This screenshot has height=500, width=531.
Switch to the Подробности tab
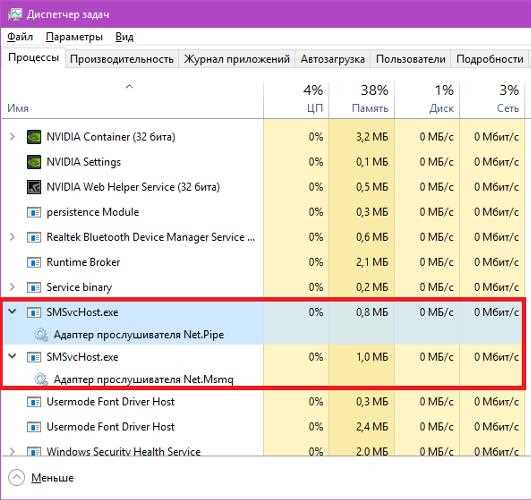point(490,59)
